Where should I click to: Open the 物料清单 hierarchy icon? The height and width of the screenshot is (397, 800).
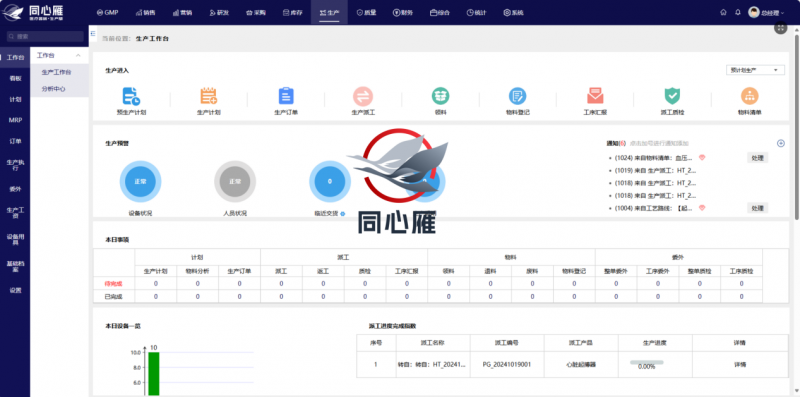(x=749, y=96)
